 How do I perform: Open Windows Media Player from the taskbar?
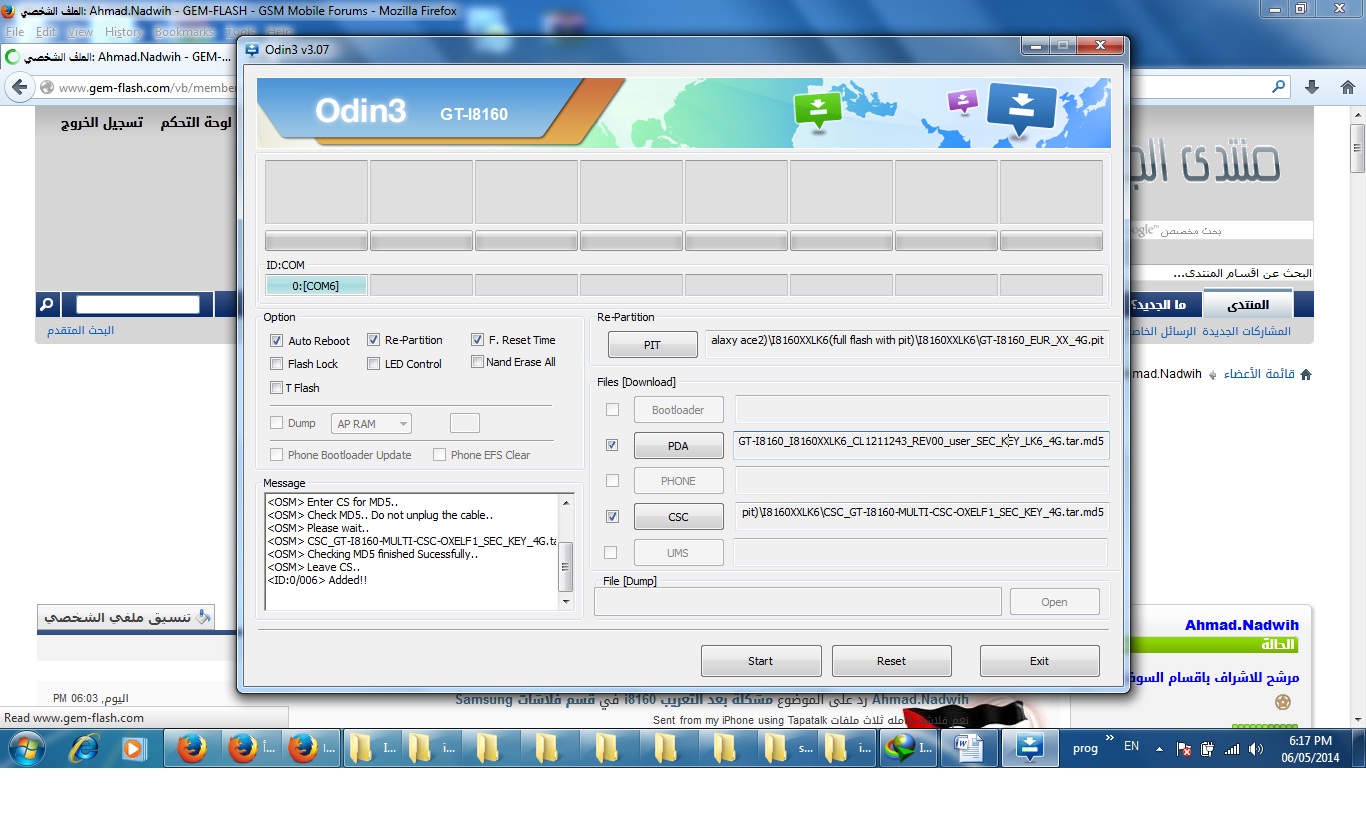[133, 748]
